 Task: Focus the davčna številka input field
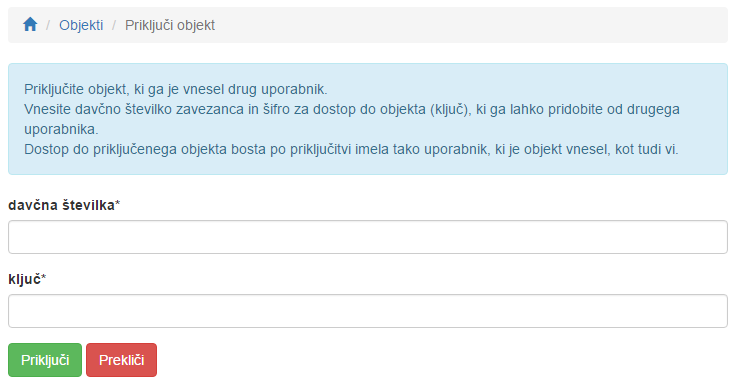(368, 237)
